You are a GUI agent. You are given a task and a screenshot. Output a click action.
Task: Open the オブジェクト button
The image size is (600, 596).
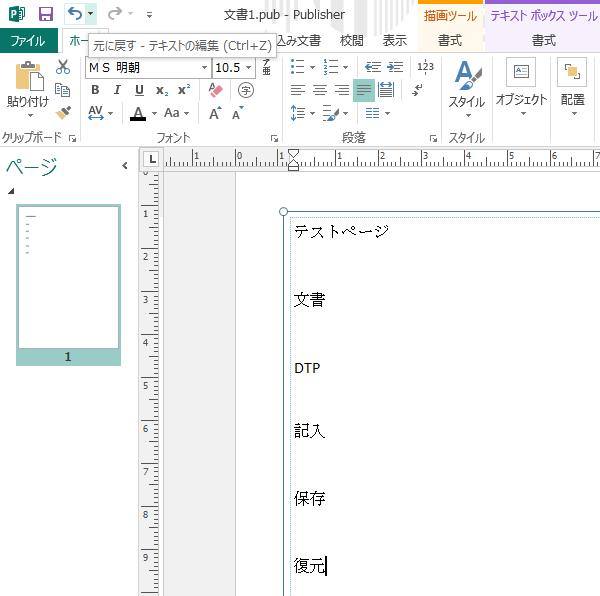pos(521,88)
